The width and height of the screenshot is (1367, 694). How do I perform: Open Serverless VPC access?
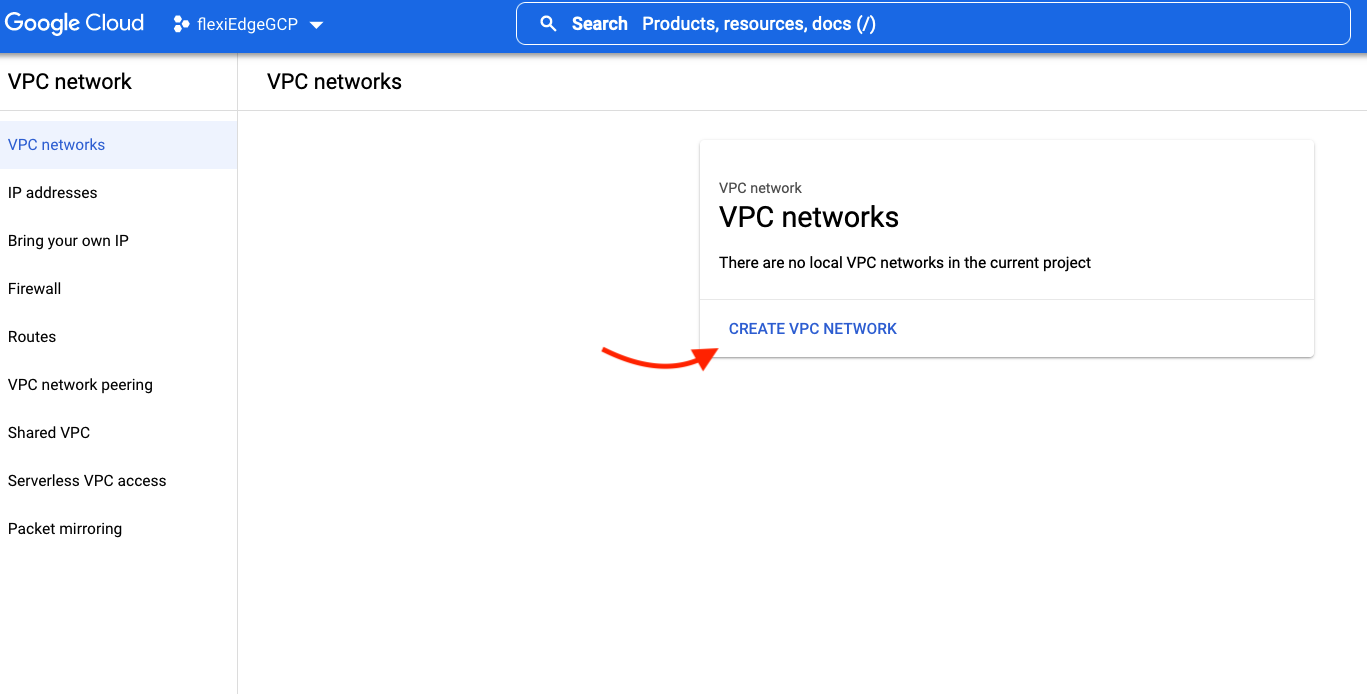[x=87, y=481]
